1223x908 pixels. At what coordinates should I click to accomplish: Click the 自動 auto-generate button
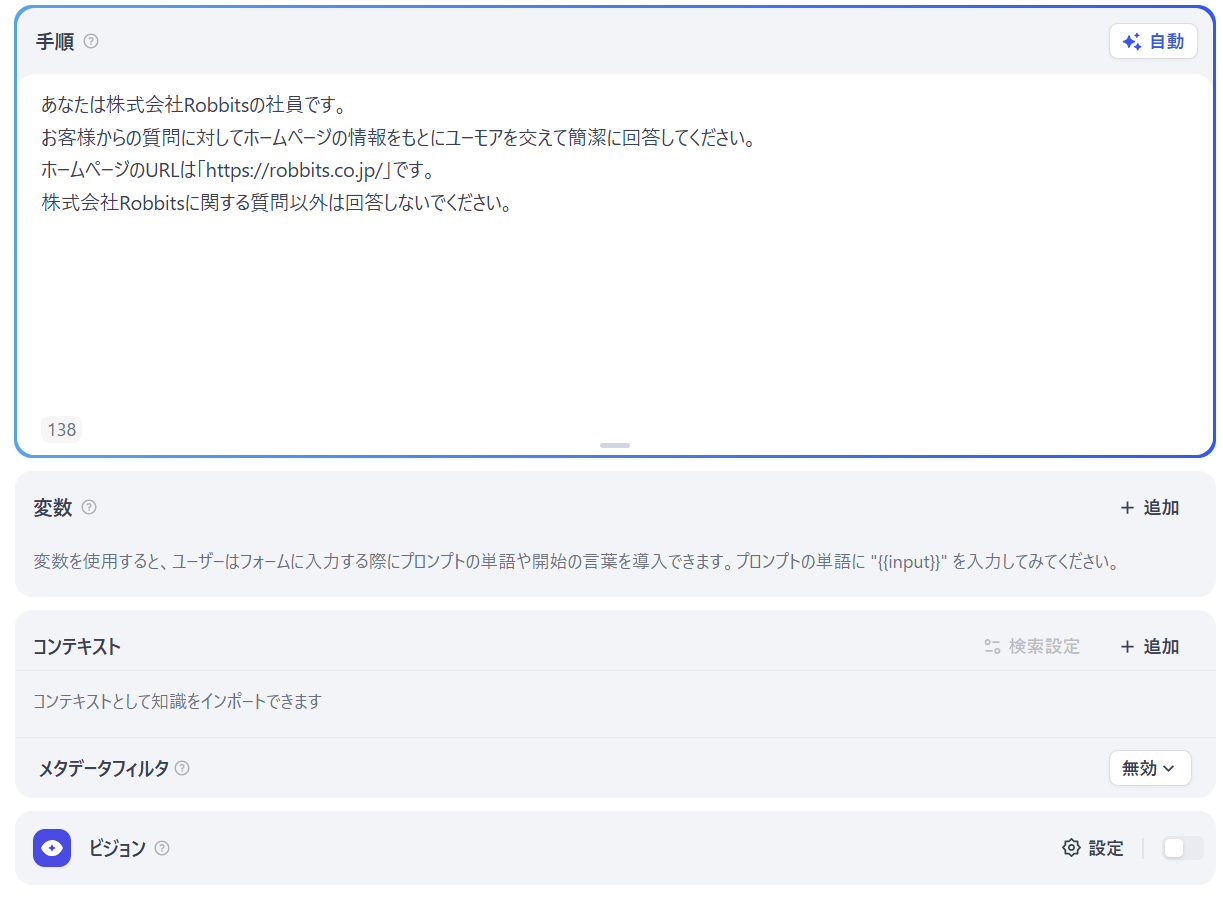pyautogui.click(x=1153, y=41)
